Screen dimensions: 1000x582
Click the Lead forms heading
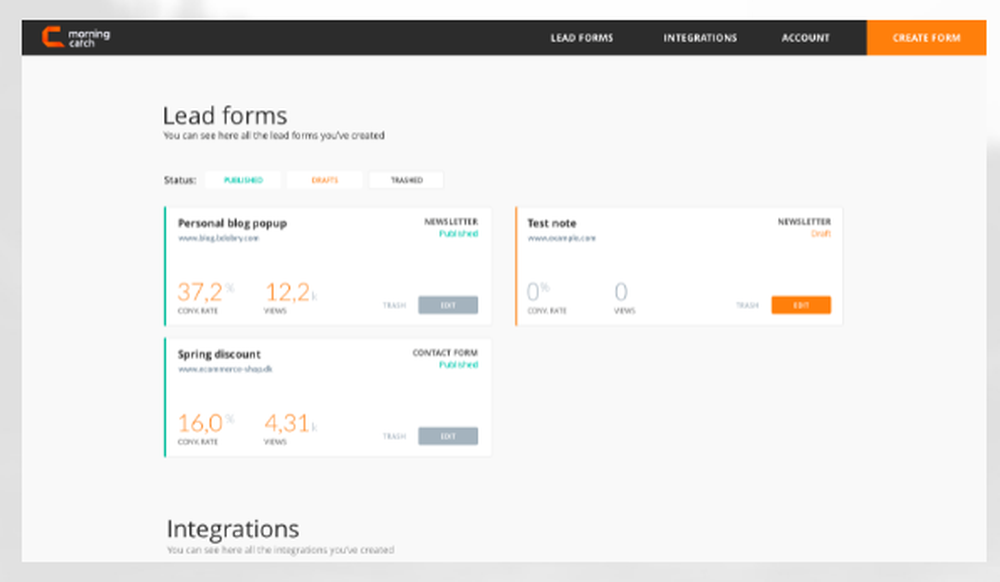[224, 115]
